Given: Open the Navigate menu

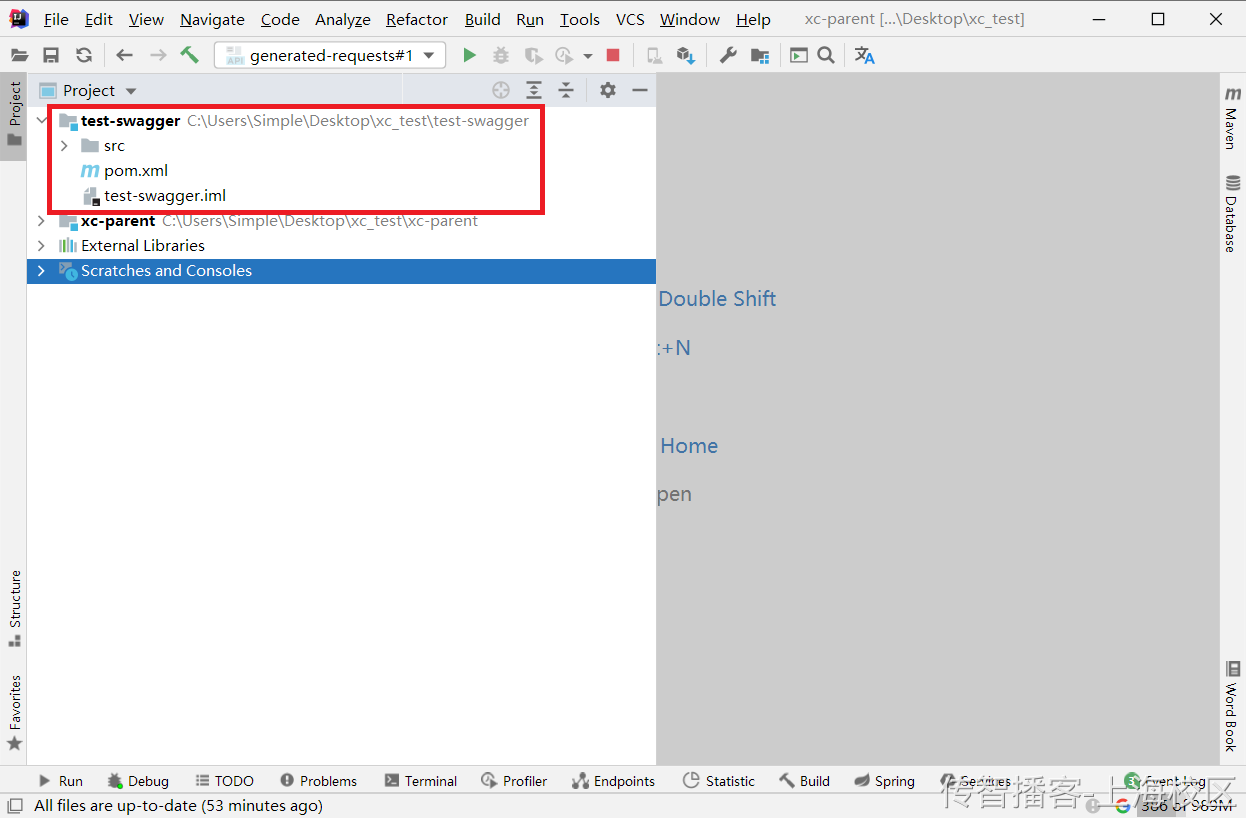Looking at the screenshot, I should 212,19.
